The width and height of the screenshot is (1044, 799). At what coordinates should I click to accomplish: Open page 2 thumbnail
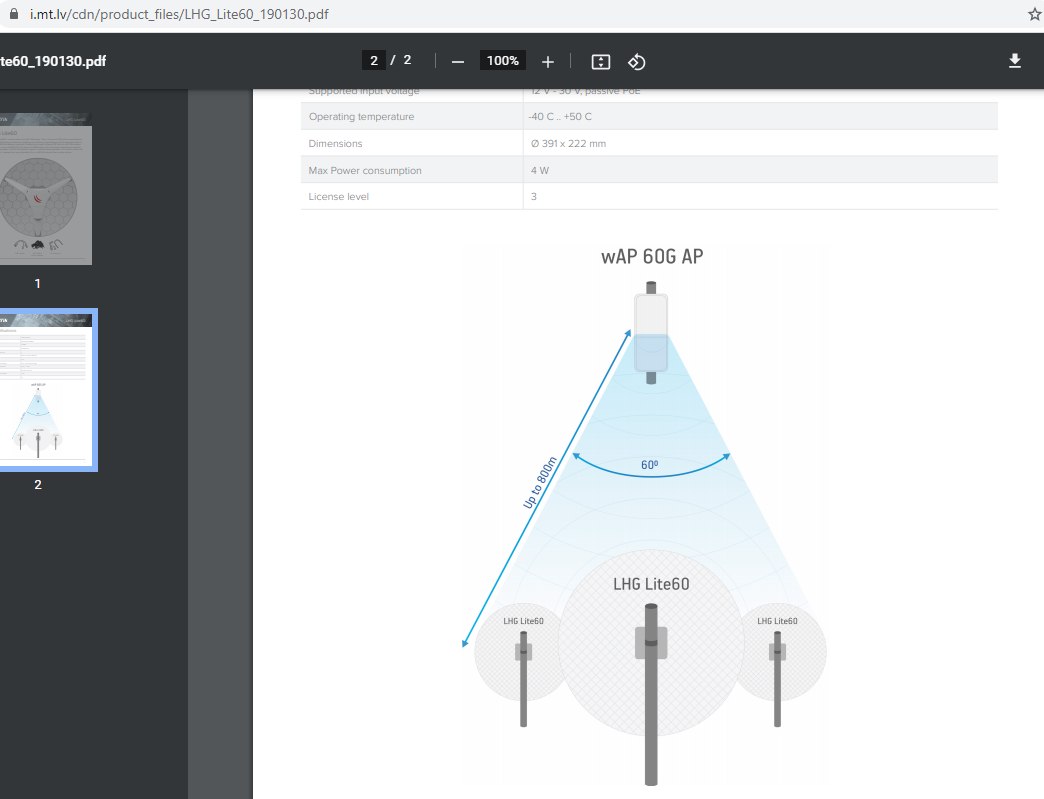pyautogui.click(x=46, y=390)
